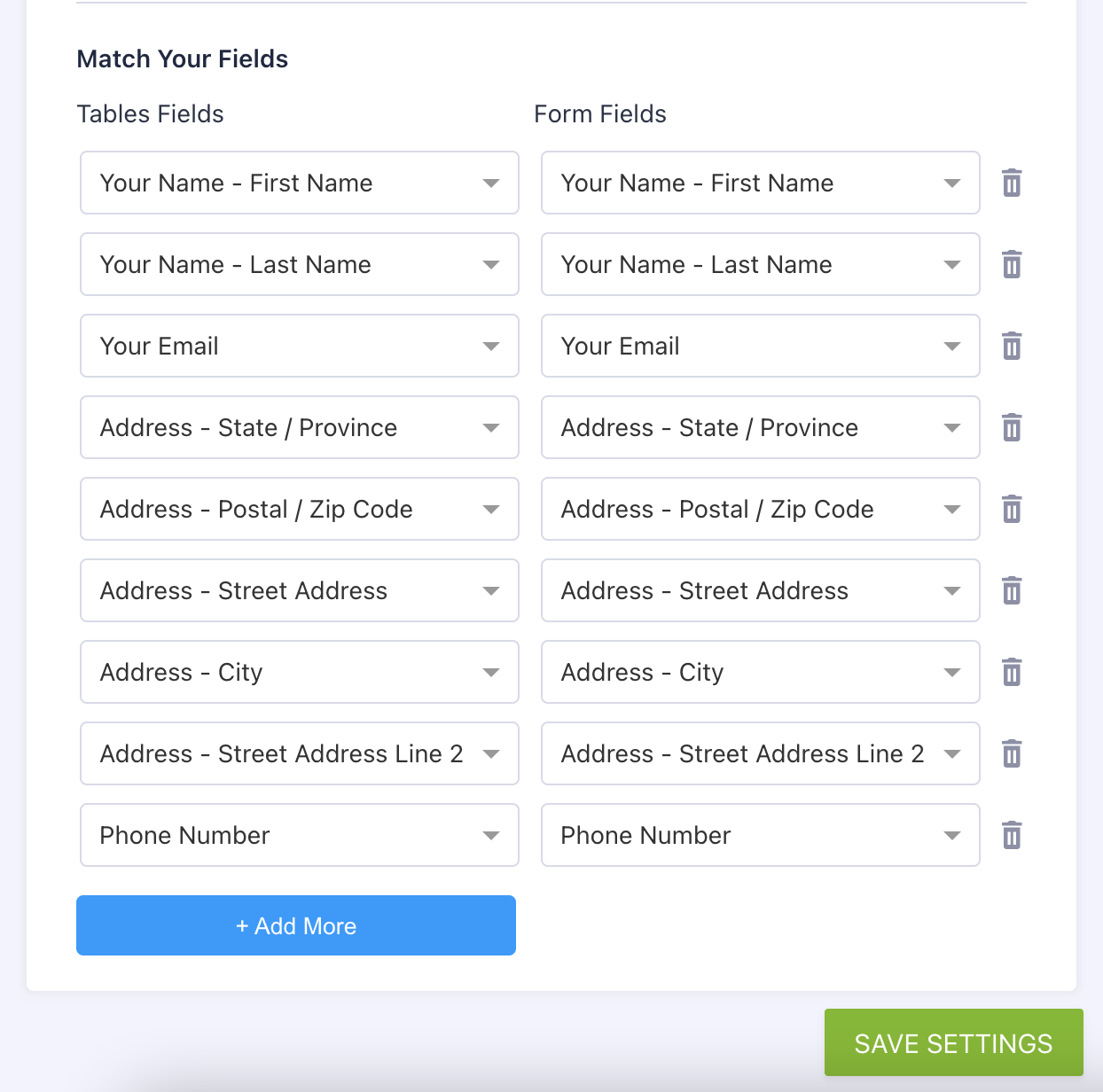Trash the Street Address mapping row
Image resolution: width=1103 pixels, height=1092 pixels.
(1012, 591)
